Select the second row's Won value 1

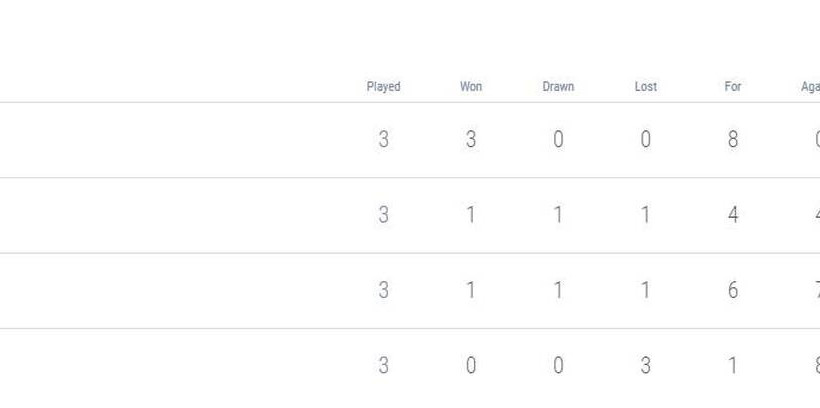click(471, 215)
